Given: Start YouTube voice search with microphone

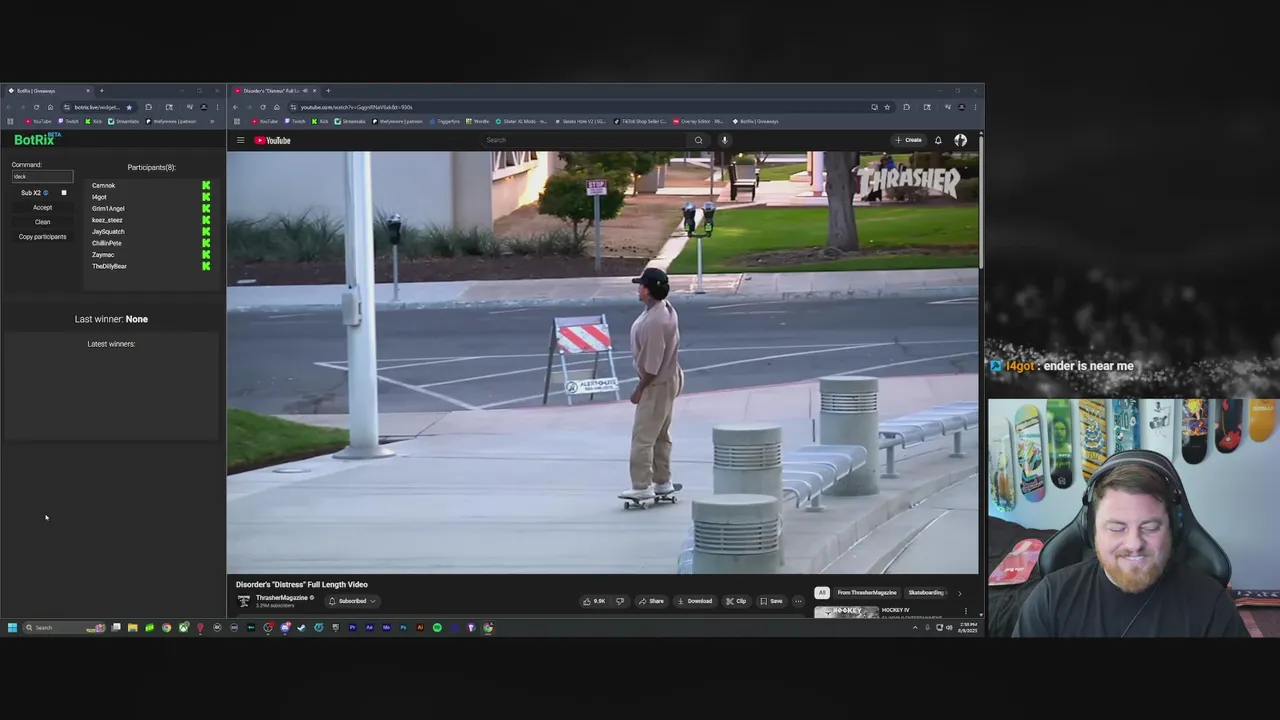Looking at the screenshot, I should point(724,140).
